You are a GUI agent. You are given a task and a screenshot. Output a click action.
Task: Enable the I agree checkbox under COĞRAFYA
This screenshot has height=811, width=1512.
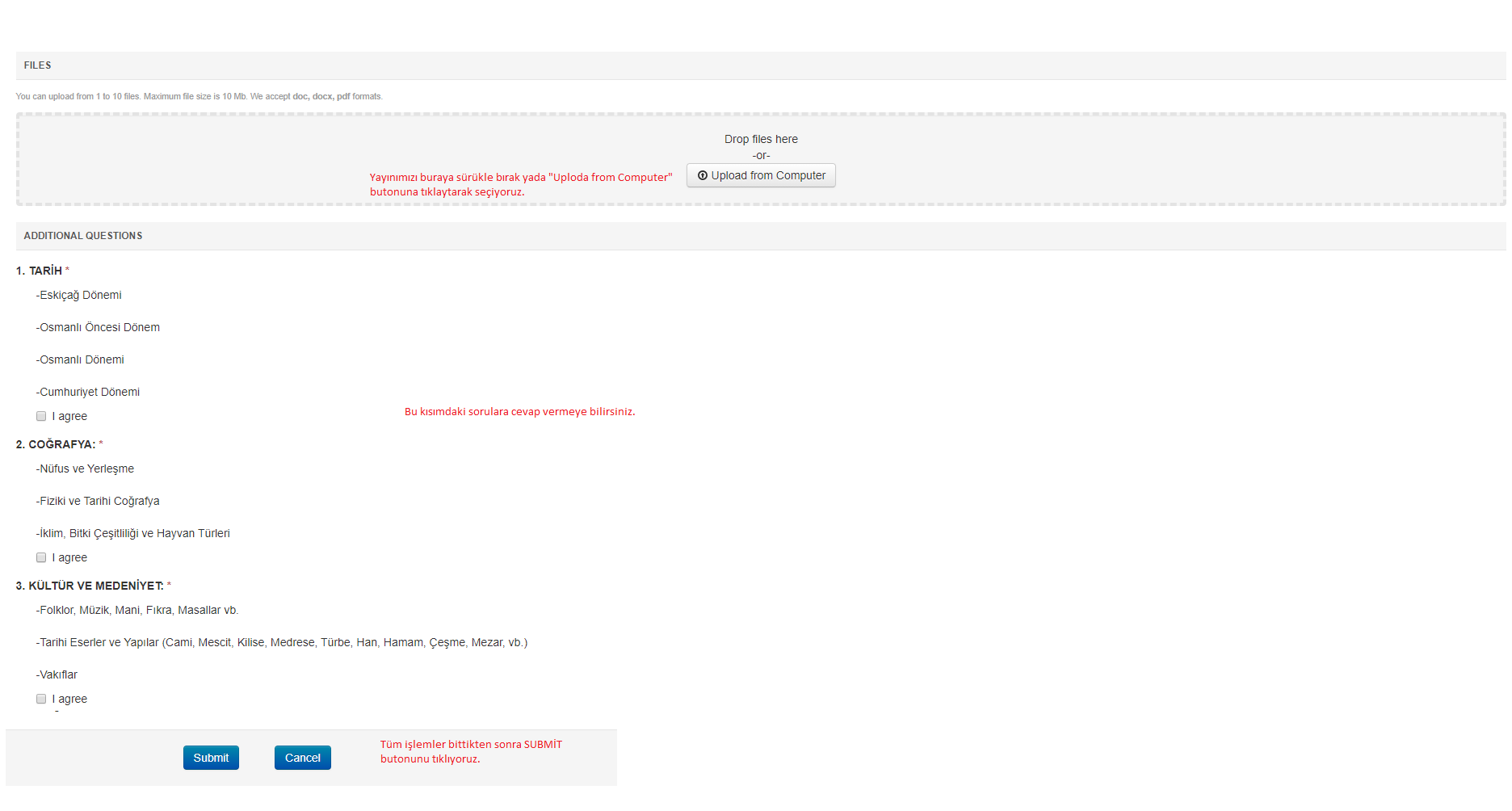pos(41,557)
